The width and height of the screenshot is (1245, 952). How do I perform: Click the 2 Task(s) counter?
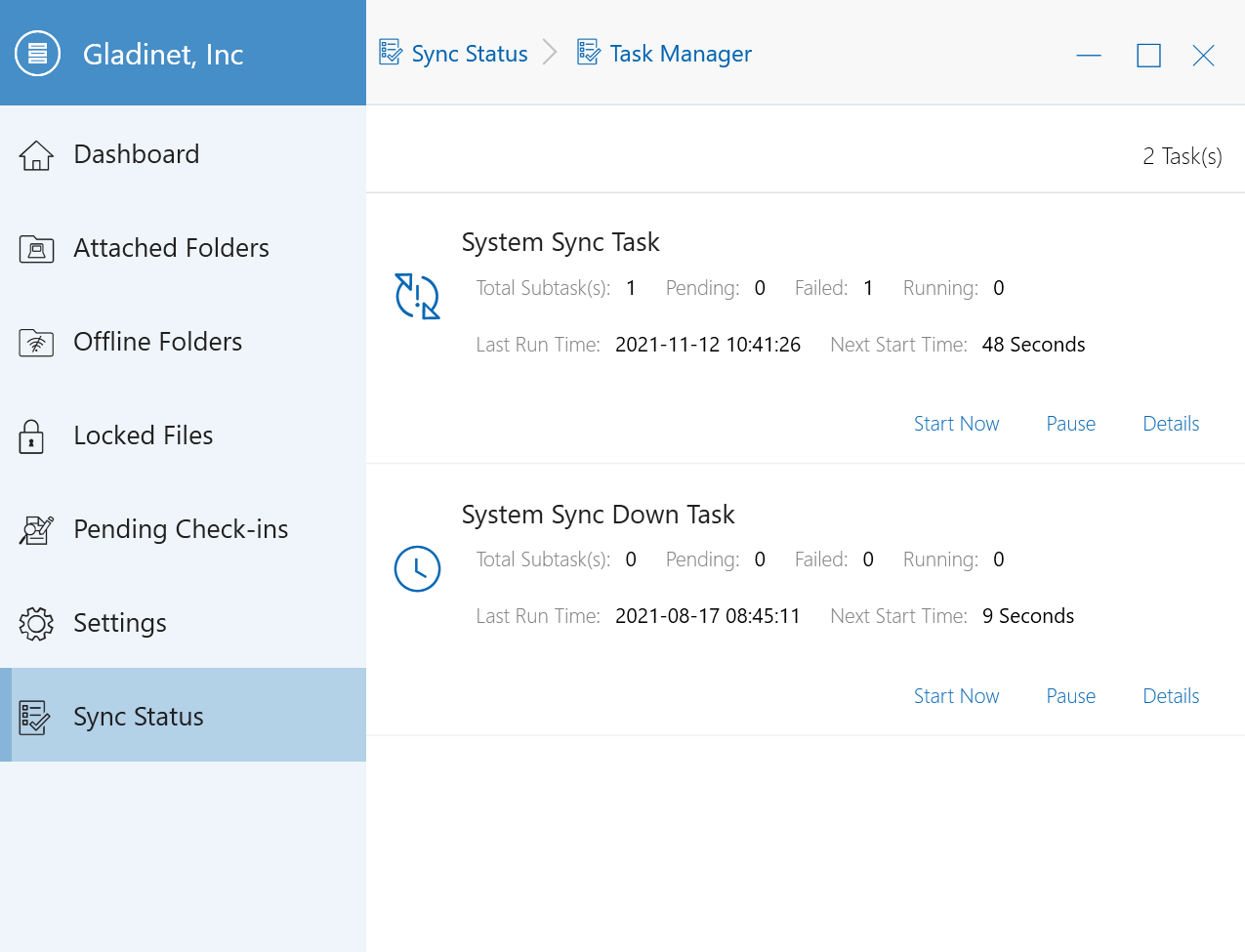[x=1183, y=156]
